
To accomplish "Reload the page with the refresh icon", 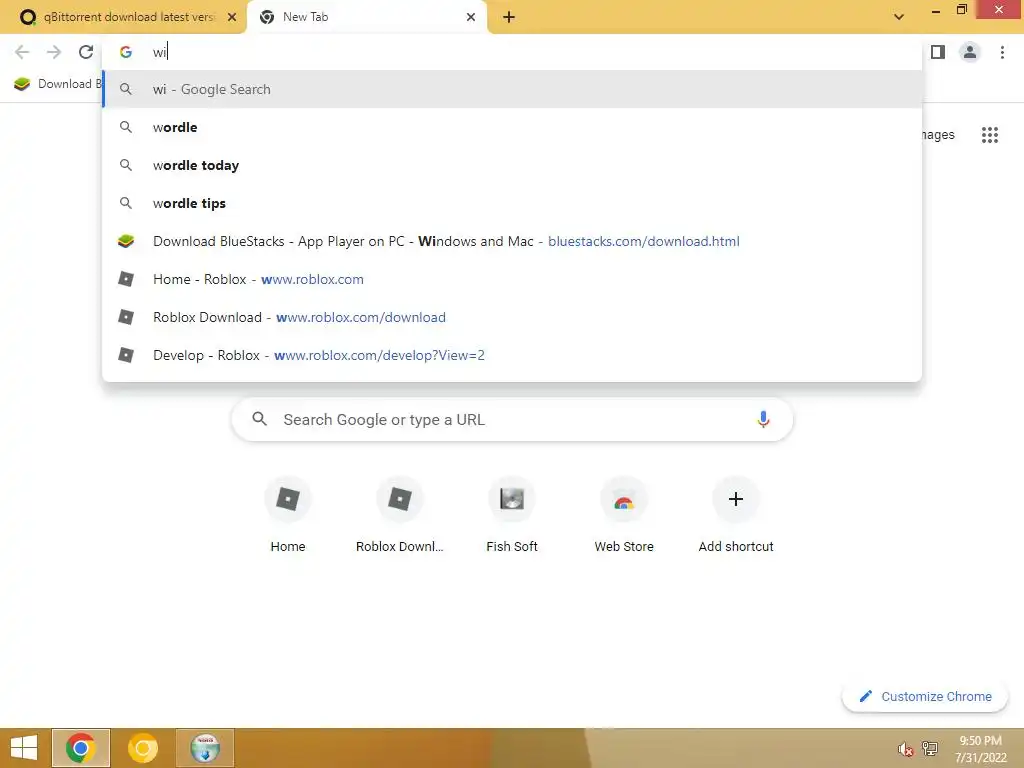I will click(x=86, y=52).
